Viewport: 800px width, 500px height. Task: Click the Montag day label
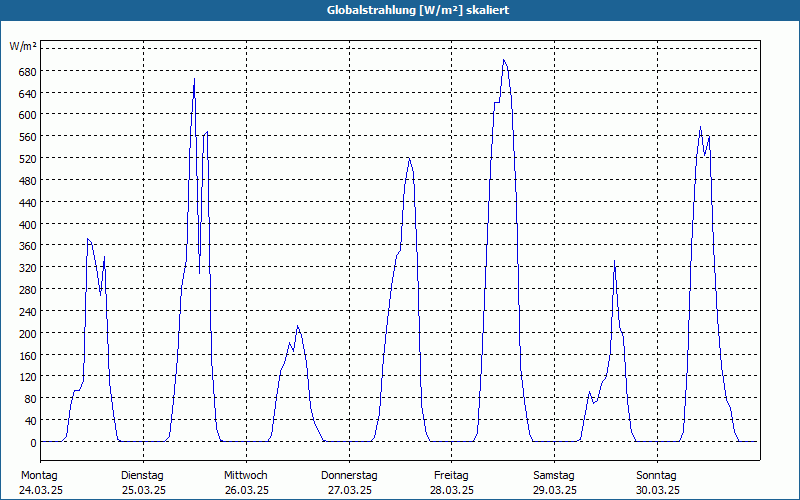click(x=39, y=476)
